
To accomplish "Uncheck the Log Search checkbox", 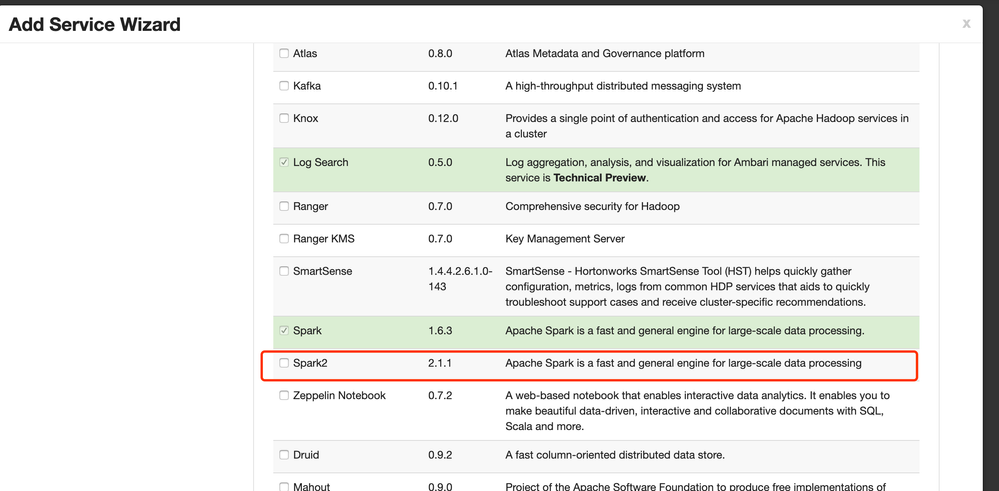I will coord(284,162).
